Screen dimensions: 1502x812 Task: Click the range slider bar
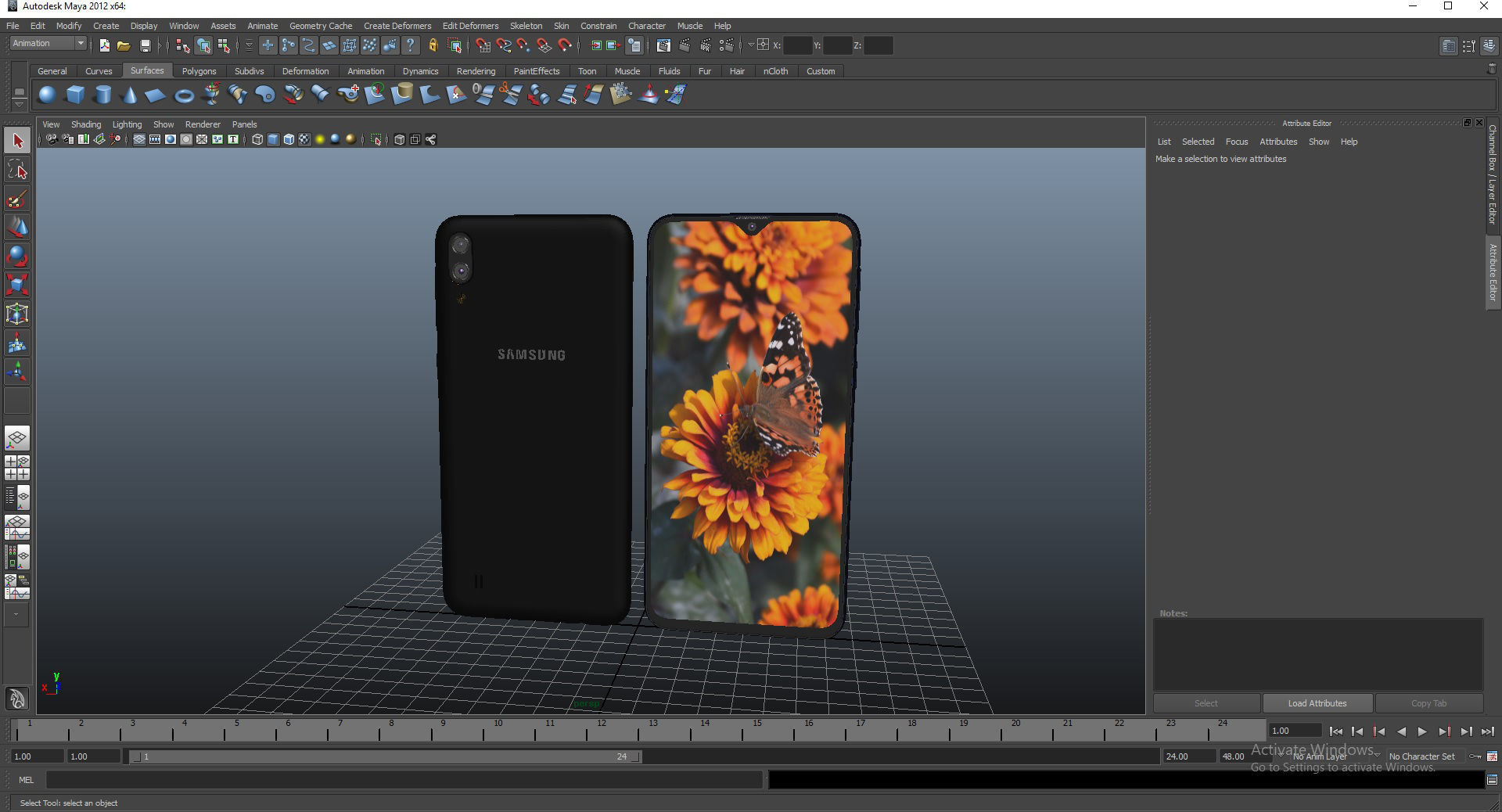pyautogui.click(x=386, y=756)
